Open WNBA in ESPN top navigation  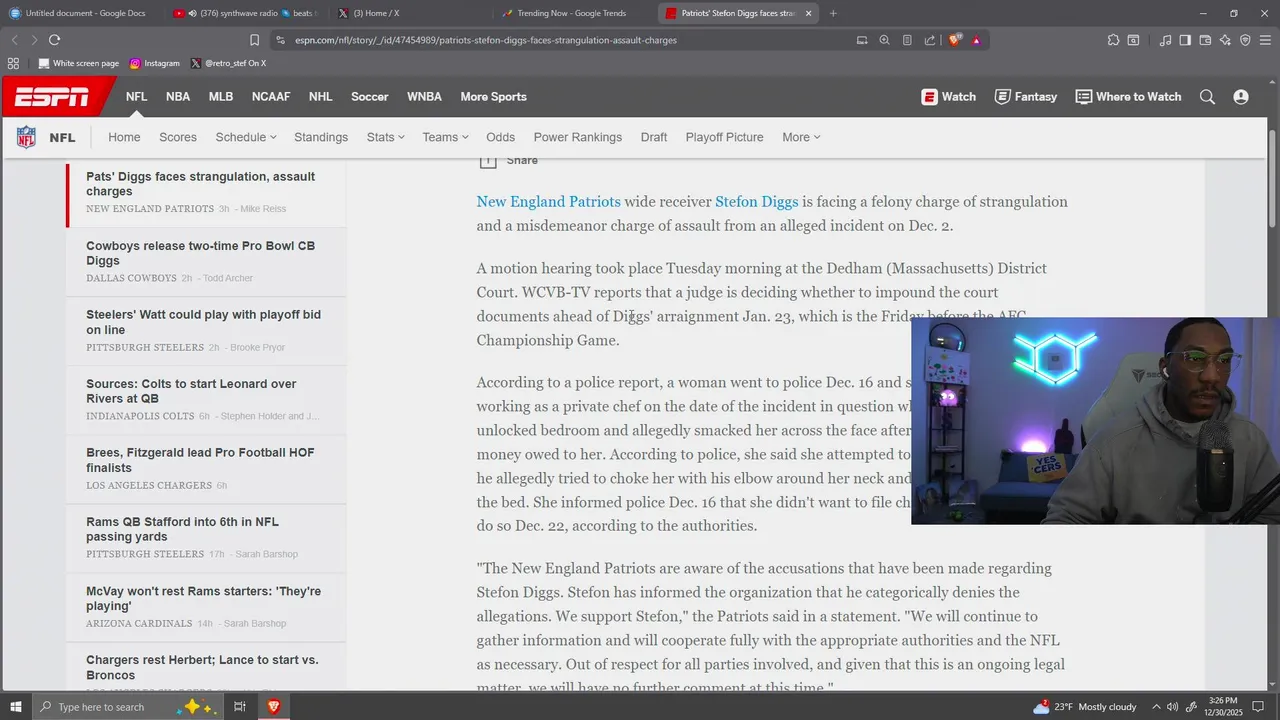[424, 97]
